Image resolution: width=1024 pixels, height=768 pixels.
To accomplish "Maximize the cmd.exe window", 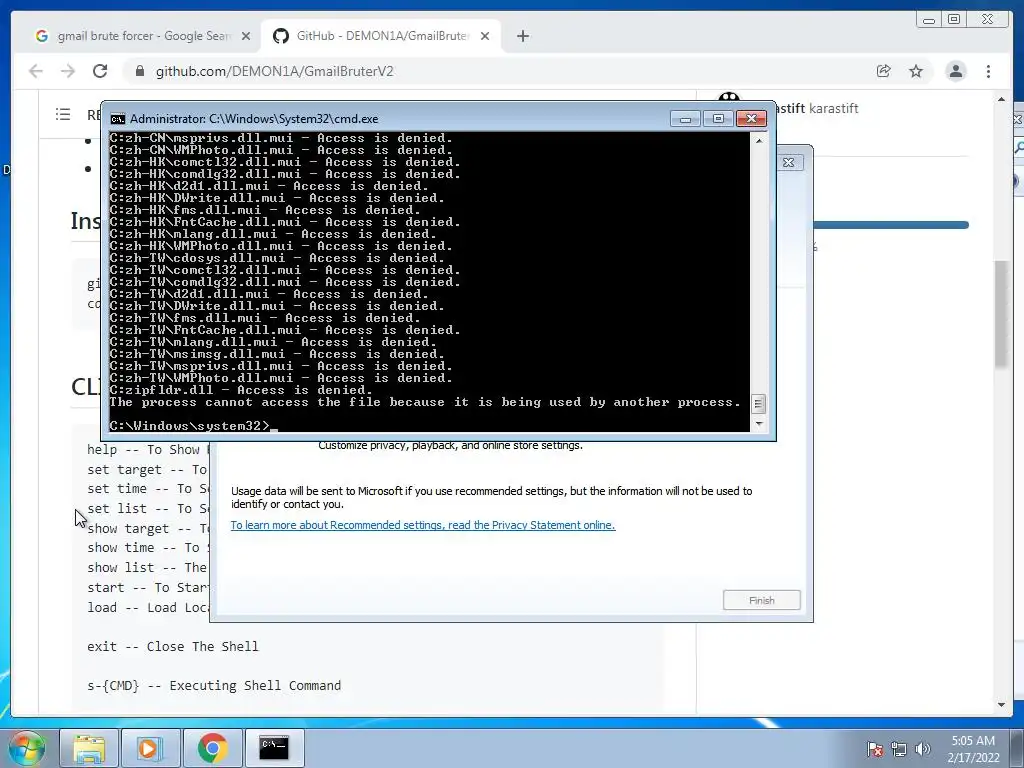I will coord(718,119).
